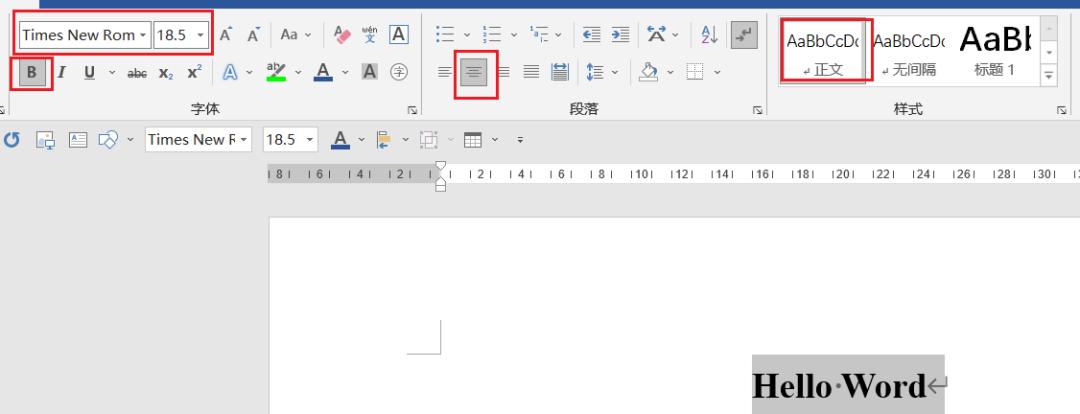Open Phonetic Guide wén icon
This screenshot has width=1080, height=414.
point(370,34)
